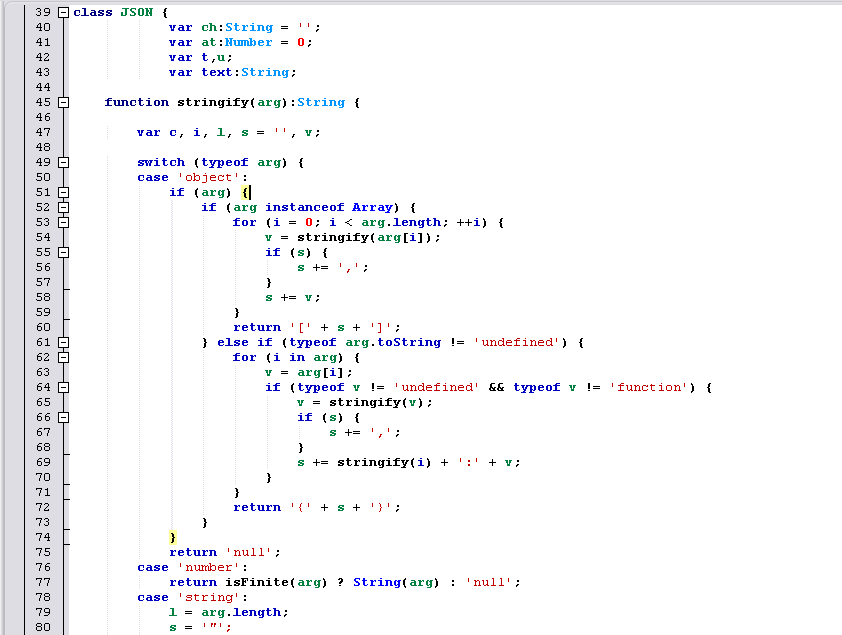Collapse the else if fold on line 61
Screen dimensions: 842x635
click(x=63, y=342)
